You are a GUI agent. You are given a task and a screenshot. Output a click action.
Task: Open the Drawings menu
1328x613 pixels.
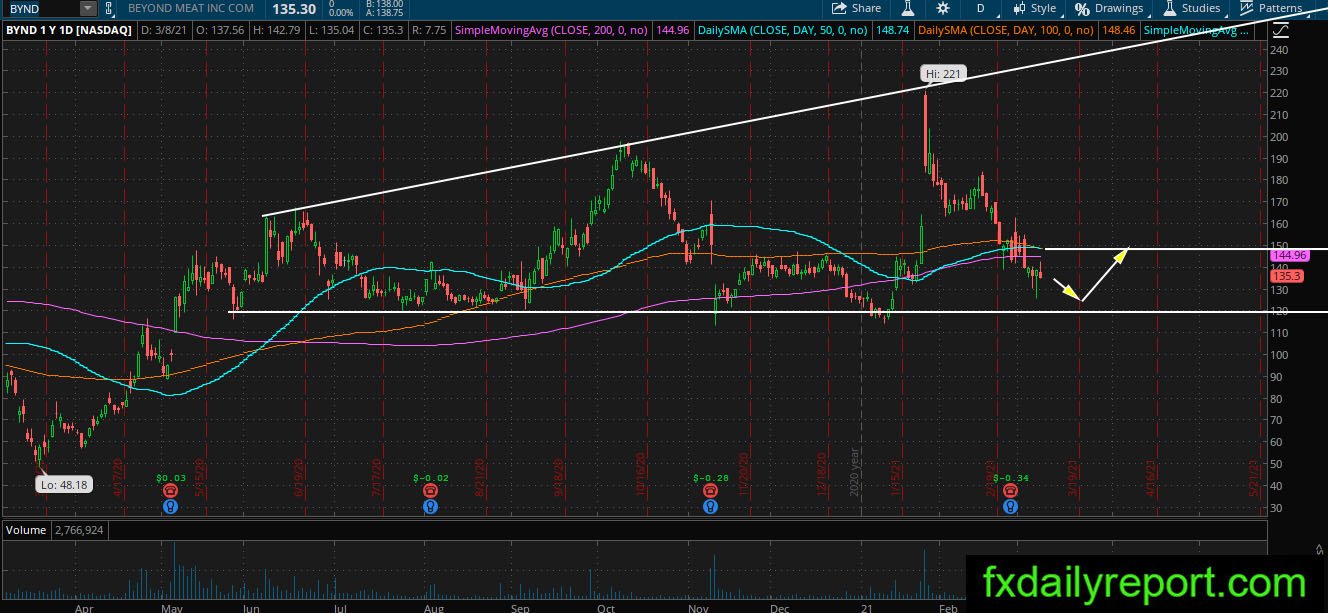coord(1109,8)
